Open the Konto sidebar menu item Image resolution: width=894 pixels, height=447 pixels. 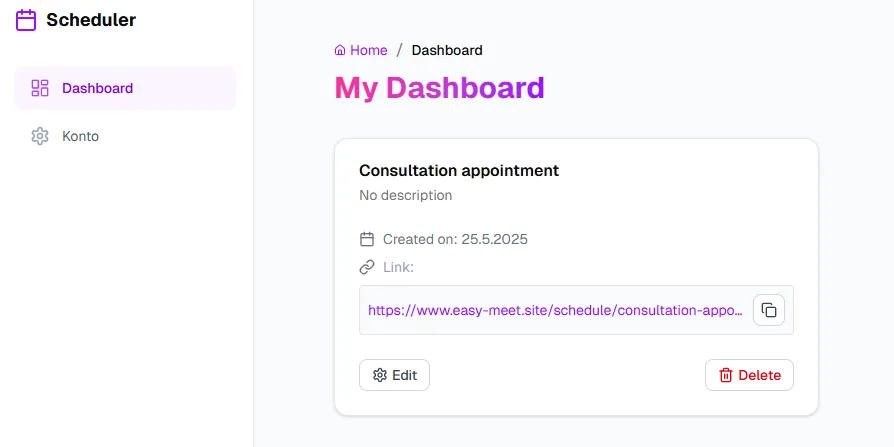click(80, 136)
